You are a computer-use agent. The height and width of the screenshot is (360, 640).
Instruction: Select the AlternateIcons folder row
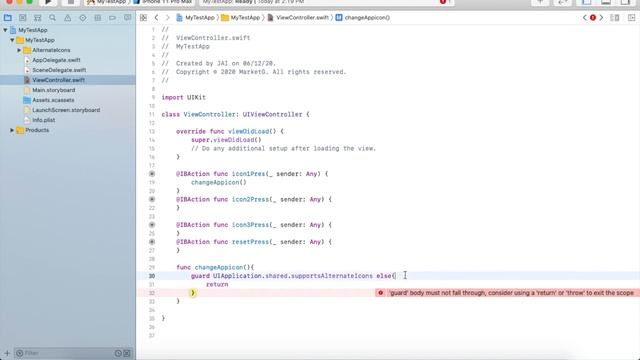tap(51, 50)
